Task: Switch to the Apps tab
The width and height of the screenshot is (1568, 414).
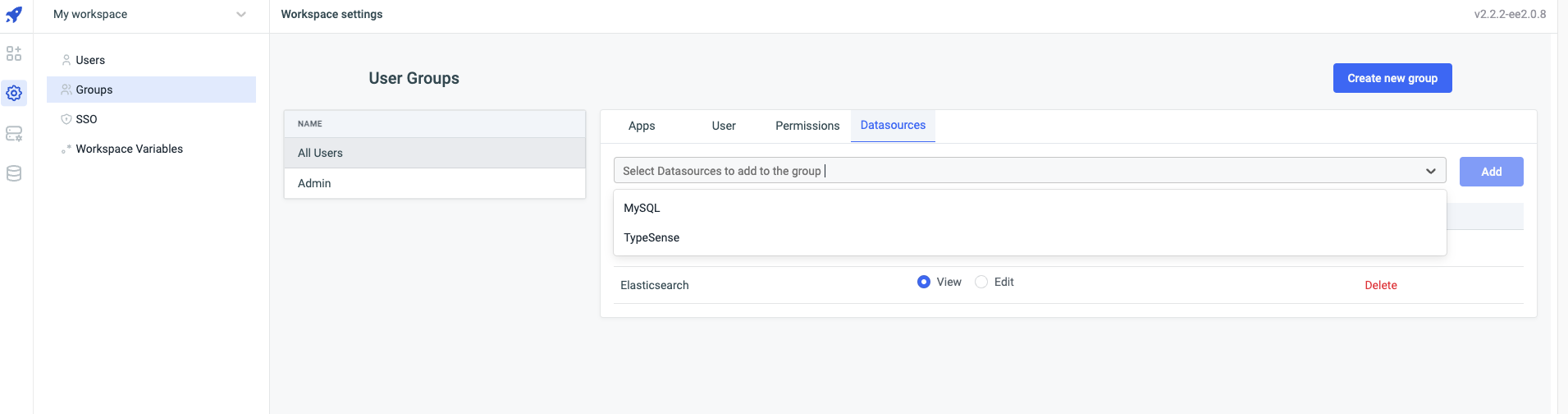Action: 642,126
